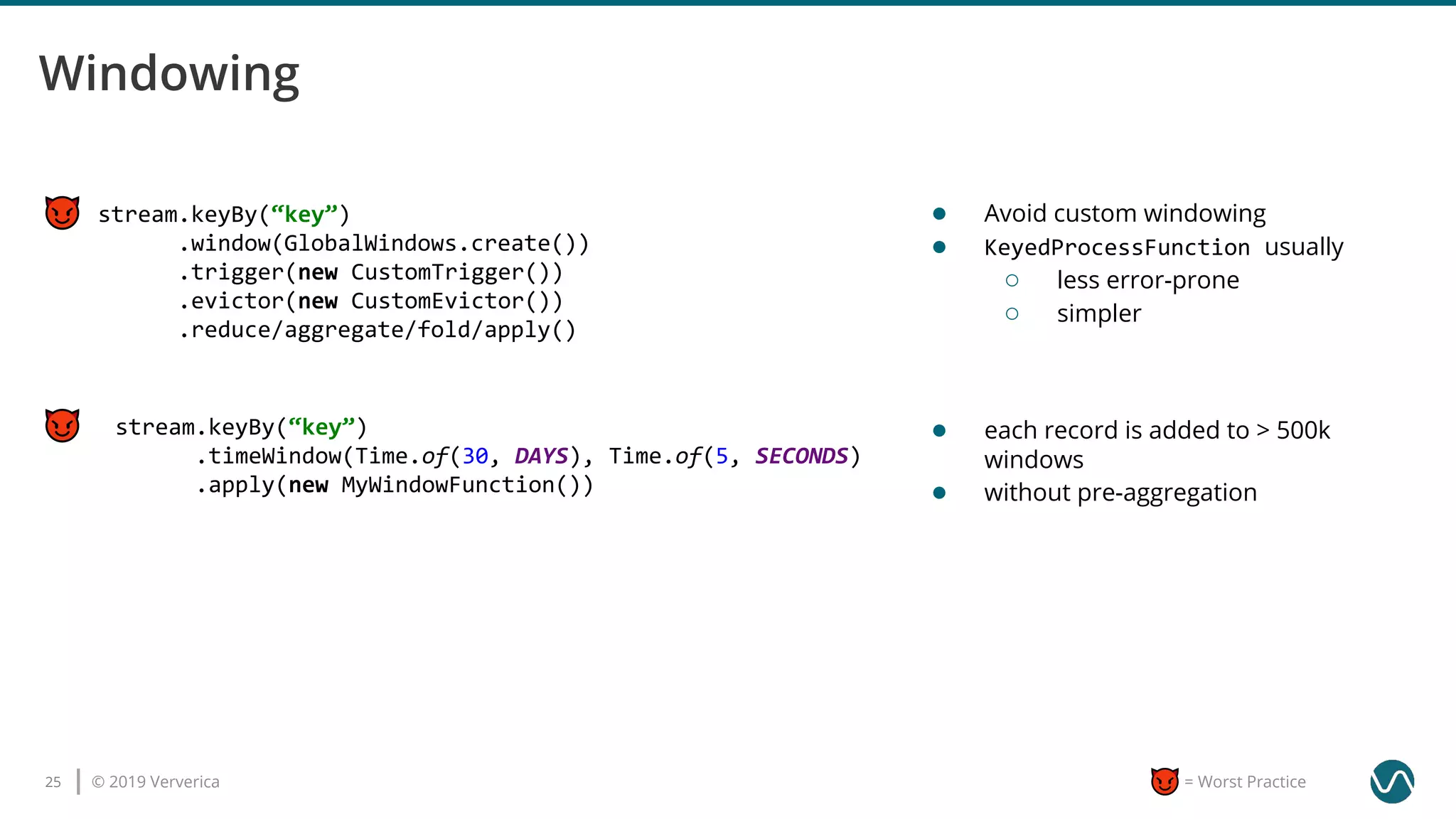Click the '© 2019 Ververica' footer text
Screen dimensions: 1456x819
(x=155, y=781)
